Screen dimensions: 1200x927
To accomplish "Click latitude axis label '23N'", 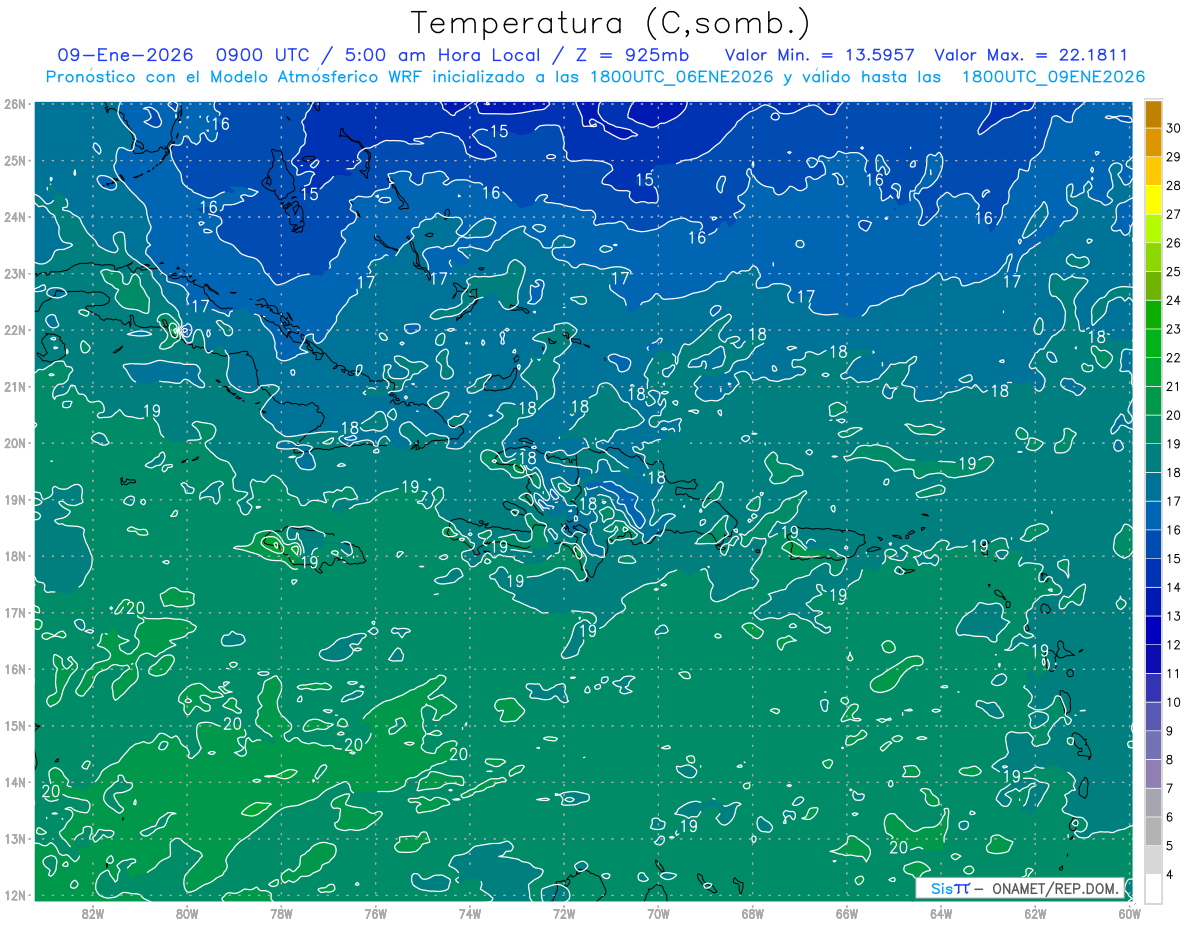I will pos(16,273).
